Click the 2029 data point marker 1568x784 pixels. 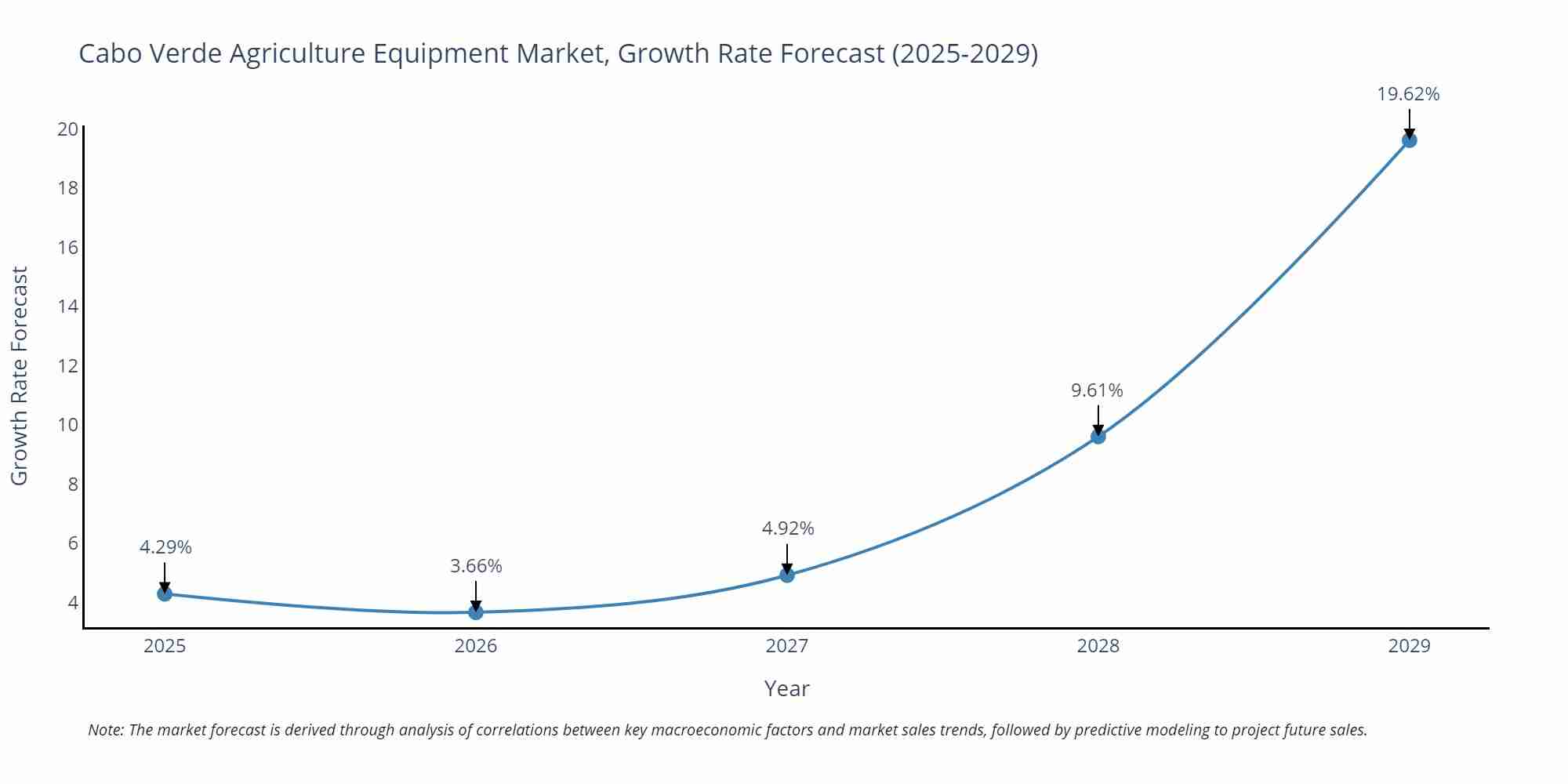pos(1409,140)
